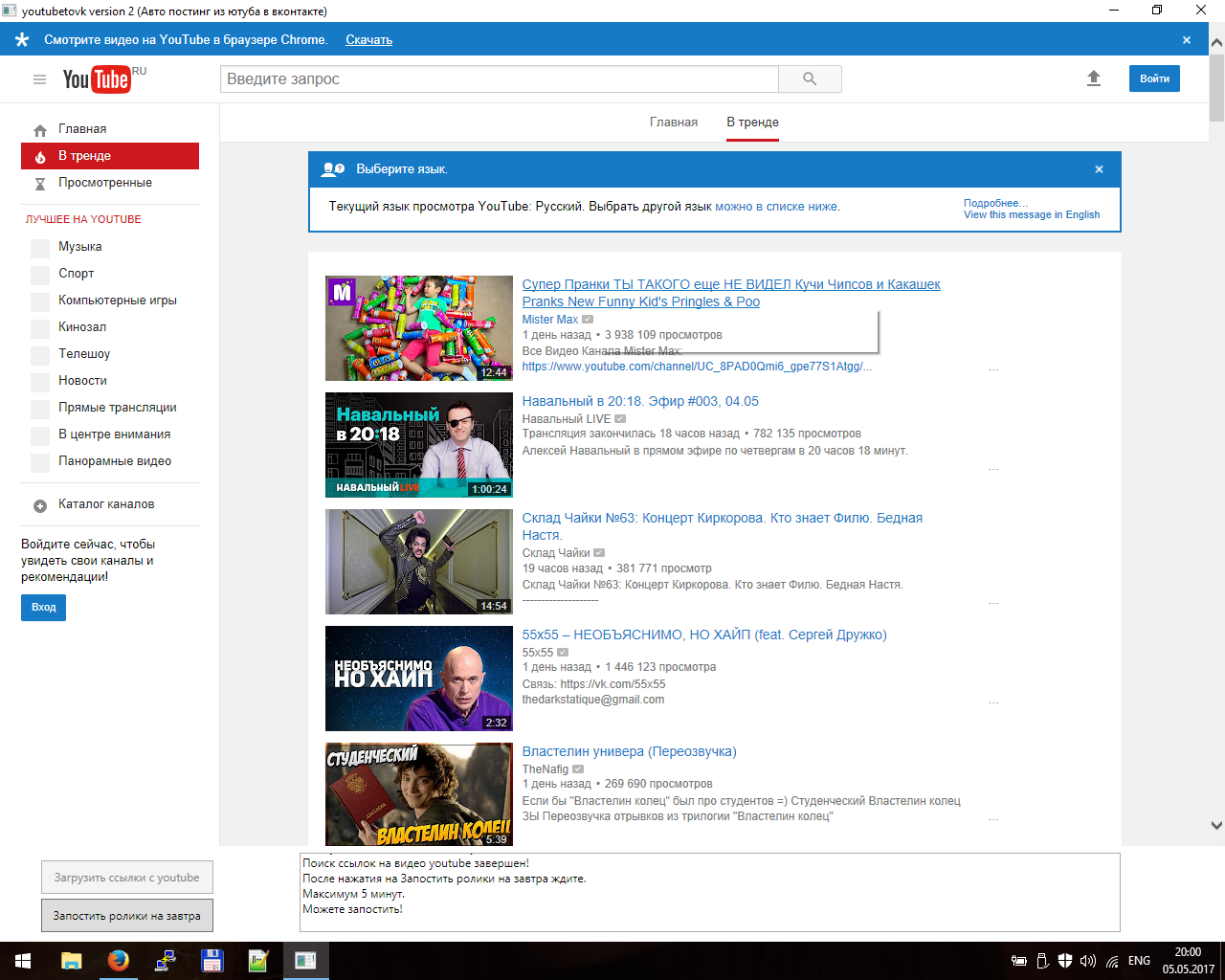Click the Прямые трансляции category icon
Screen dimensions: 1225x980
(x=40, y=409)
